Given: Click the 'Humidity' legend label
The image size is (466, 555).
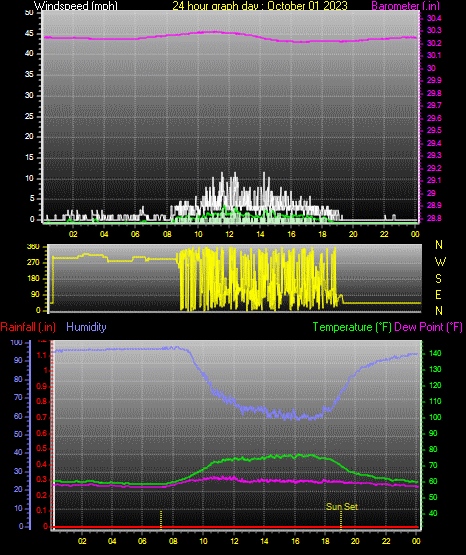Looking at the screenshot, I should [x=86, y=327].
